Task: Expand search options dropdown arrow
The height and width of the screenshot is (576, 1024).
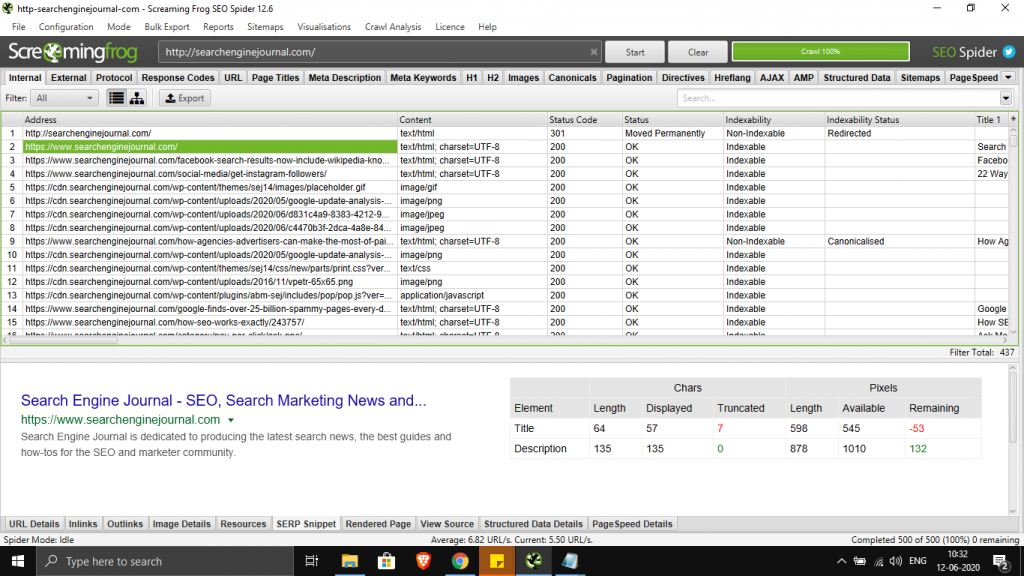Action: [x=1006, y=98]
